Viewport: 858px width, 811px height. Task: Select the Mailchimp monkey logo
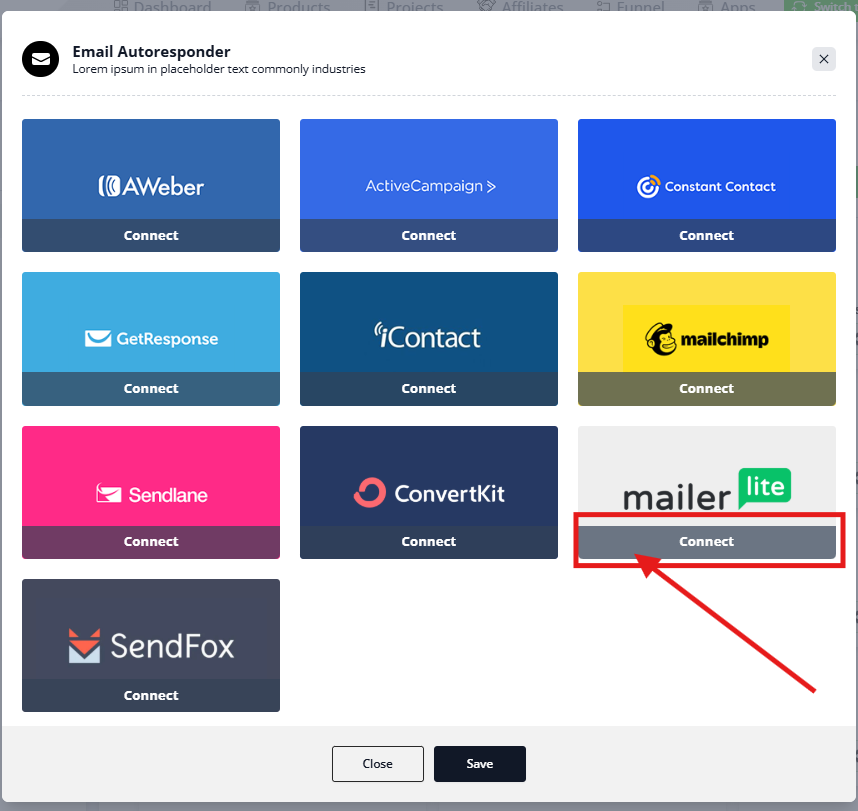pos(660,339)
